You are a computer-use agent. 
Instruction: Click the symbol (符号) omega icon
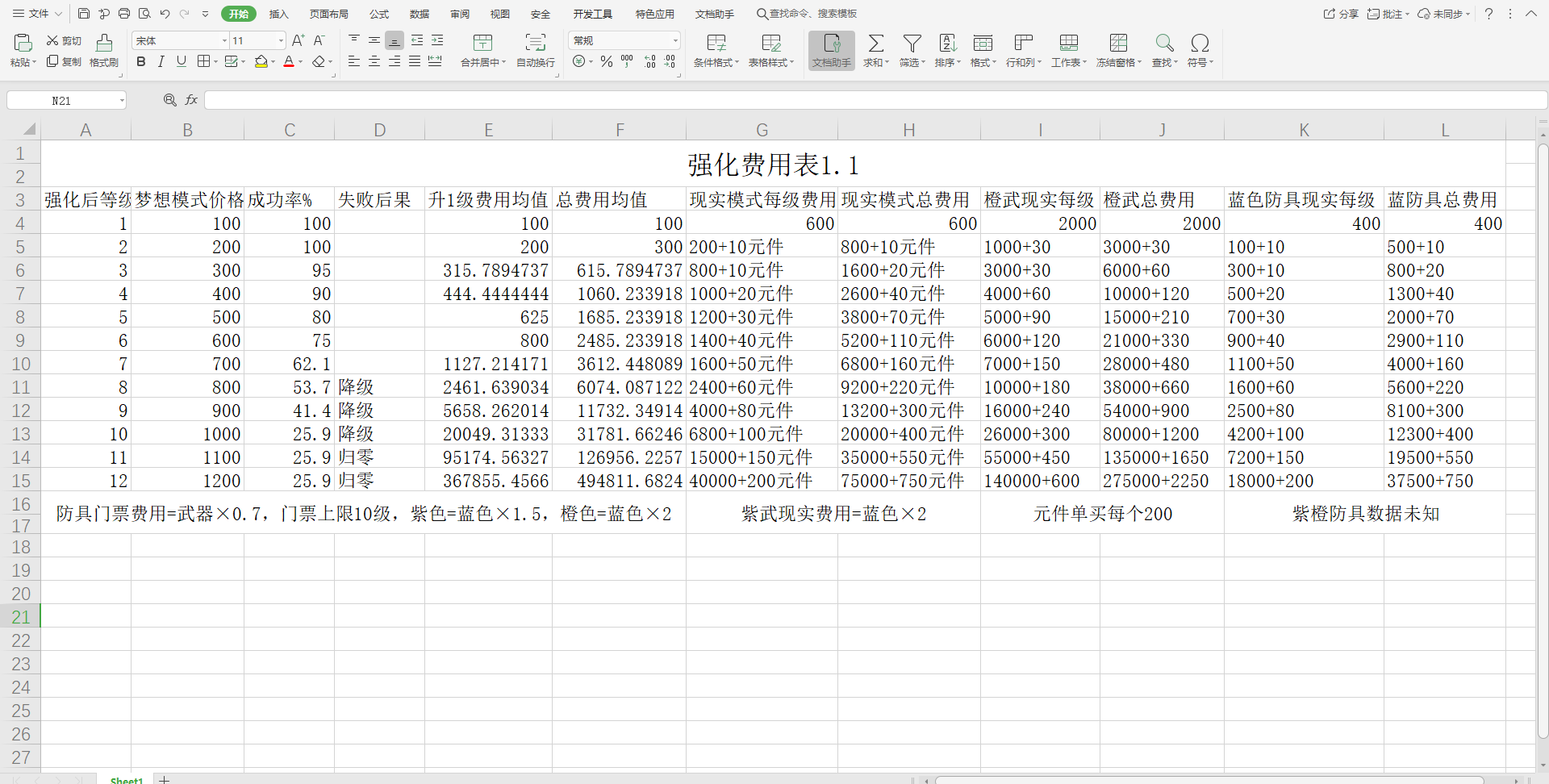coord(1200,44)
